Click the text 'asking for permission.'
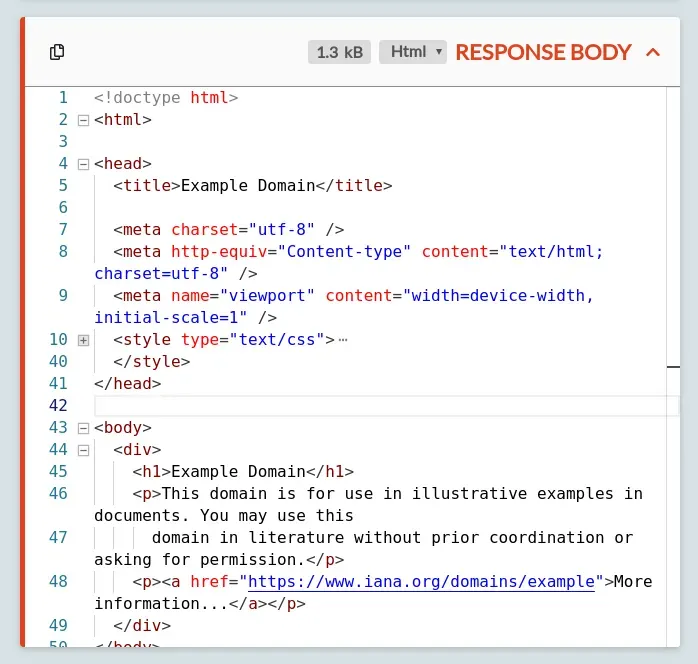Viewport: 698px width, 664px height. point(200,560)
